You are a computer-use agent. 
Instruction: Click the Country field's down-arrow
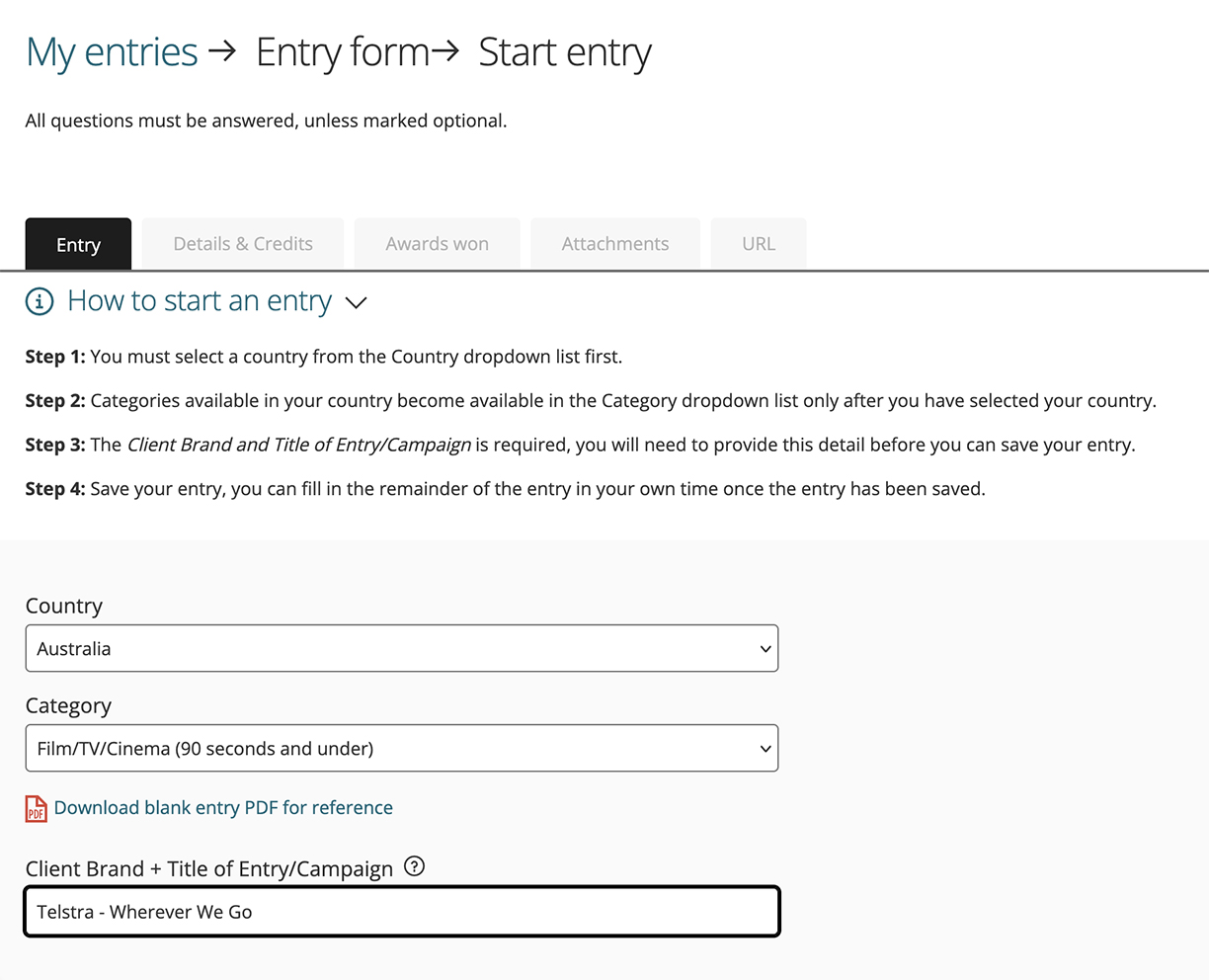[x=765, y=649]
